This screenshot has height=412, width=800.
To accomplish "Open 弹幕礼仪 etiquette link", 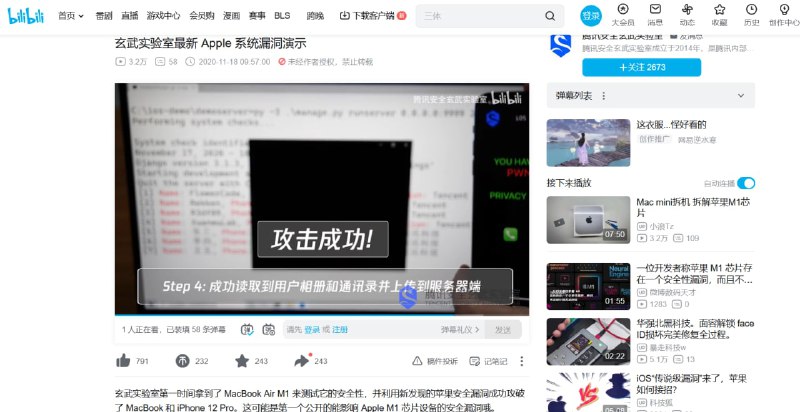I will pyautogui.click(x=460, y=330).
